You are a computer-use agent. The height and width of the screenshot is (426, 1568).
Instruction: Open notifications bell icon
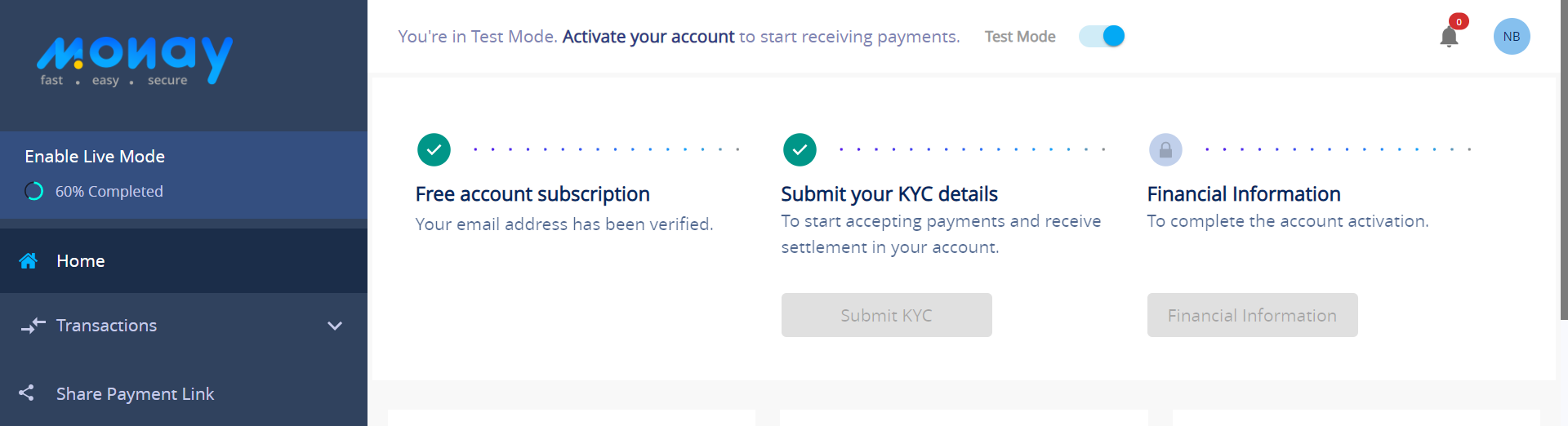1449,37
